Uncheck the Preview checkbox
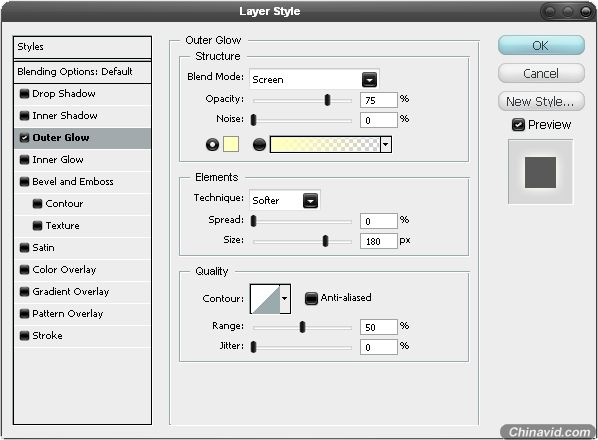 point(518,125)
